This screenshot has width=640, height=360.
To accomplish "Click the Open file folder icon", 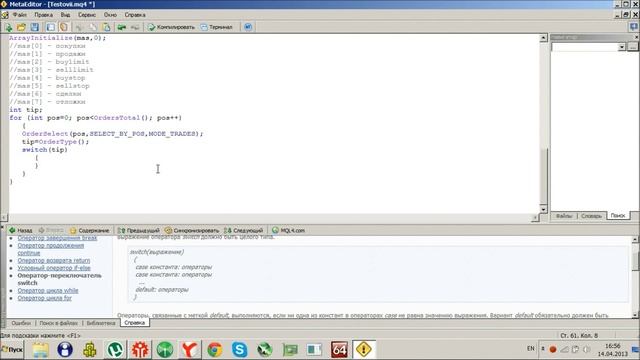I will click(21, 27).
